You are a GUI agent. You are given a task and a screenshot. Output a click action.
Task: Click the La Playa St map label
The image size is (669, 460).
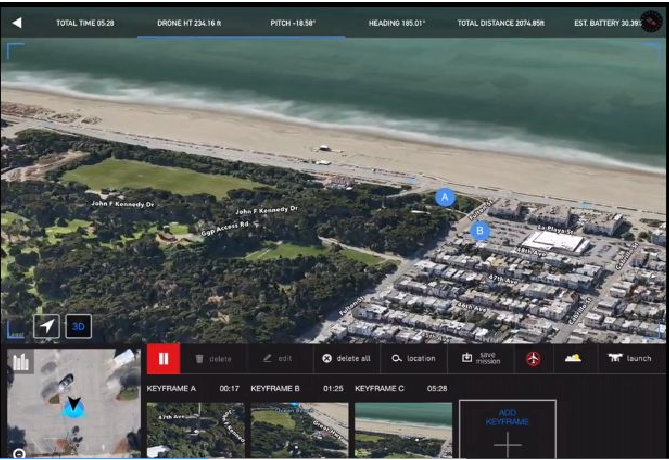click(x=555, y=230)
